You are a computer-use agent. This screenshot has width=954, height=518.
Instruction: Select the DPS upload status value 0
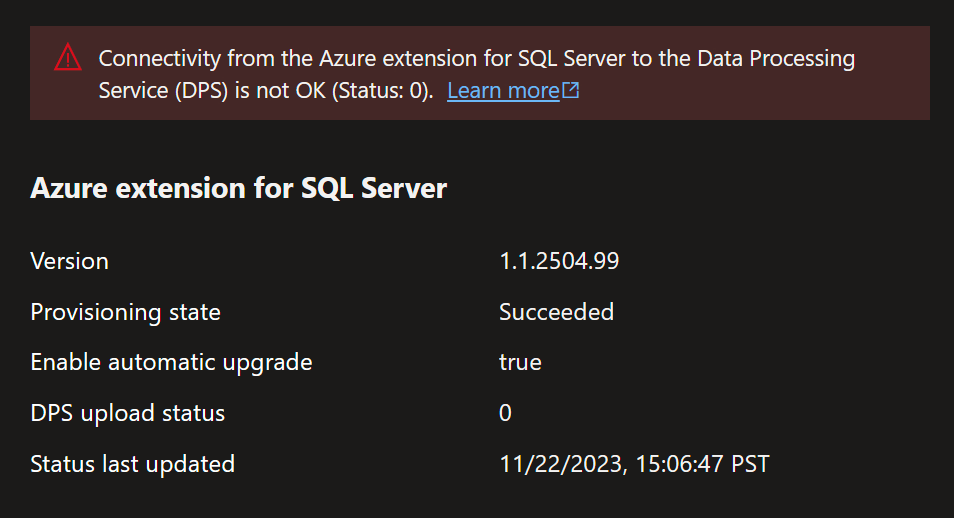pyautogui.click(x=505, y=413)
